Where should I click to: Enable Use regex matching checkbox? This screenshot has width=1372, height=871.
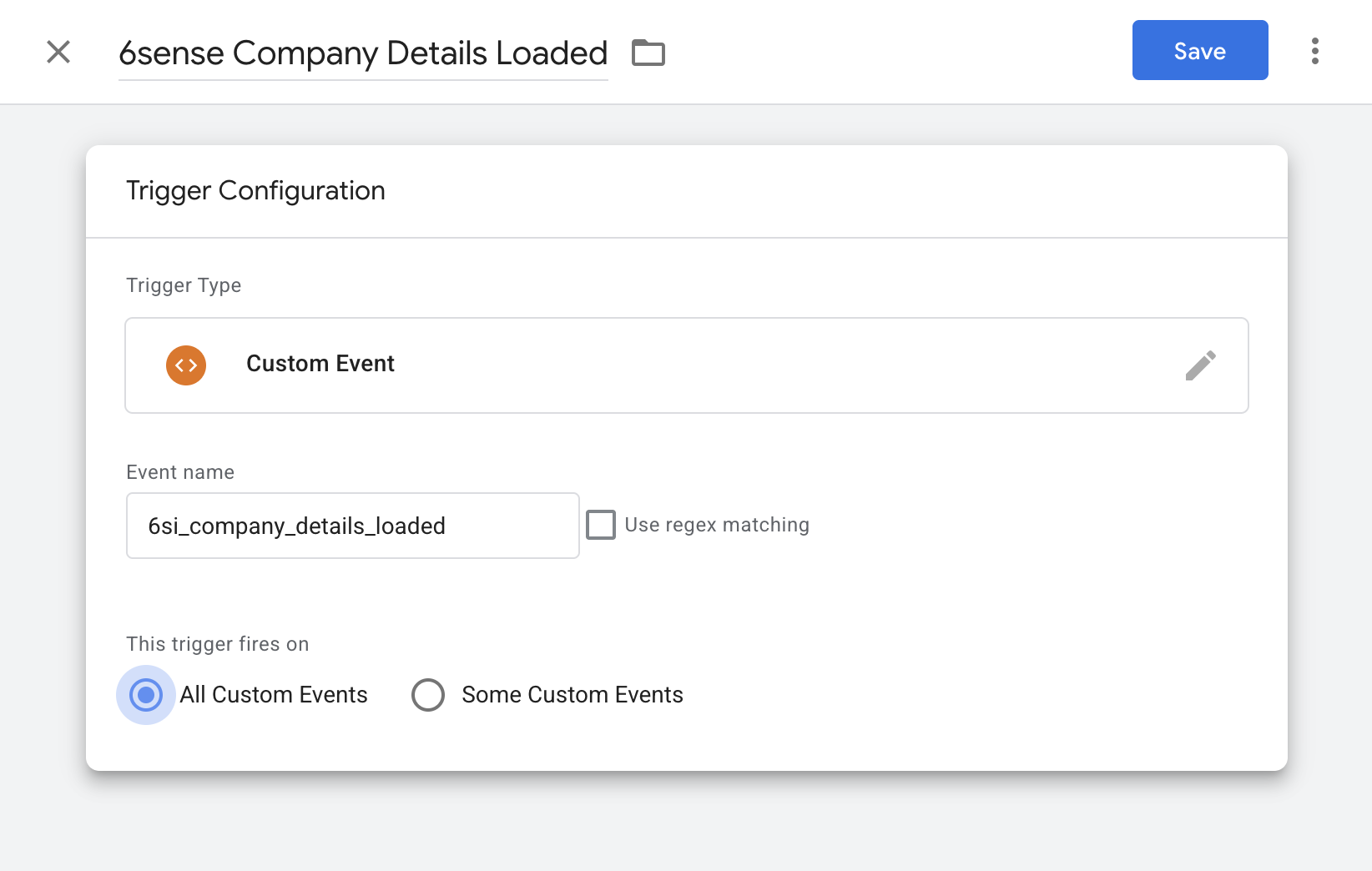[x=601, y=525]
